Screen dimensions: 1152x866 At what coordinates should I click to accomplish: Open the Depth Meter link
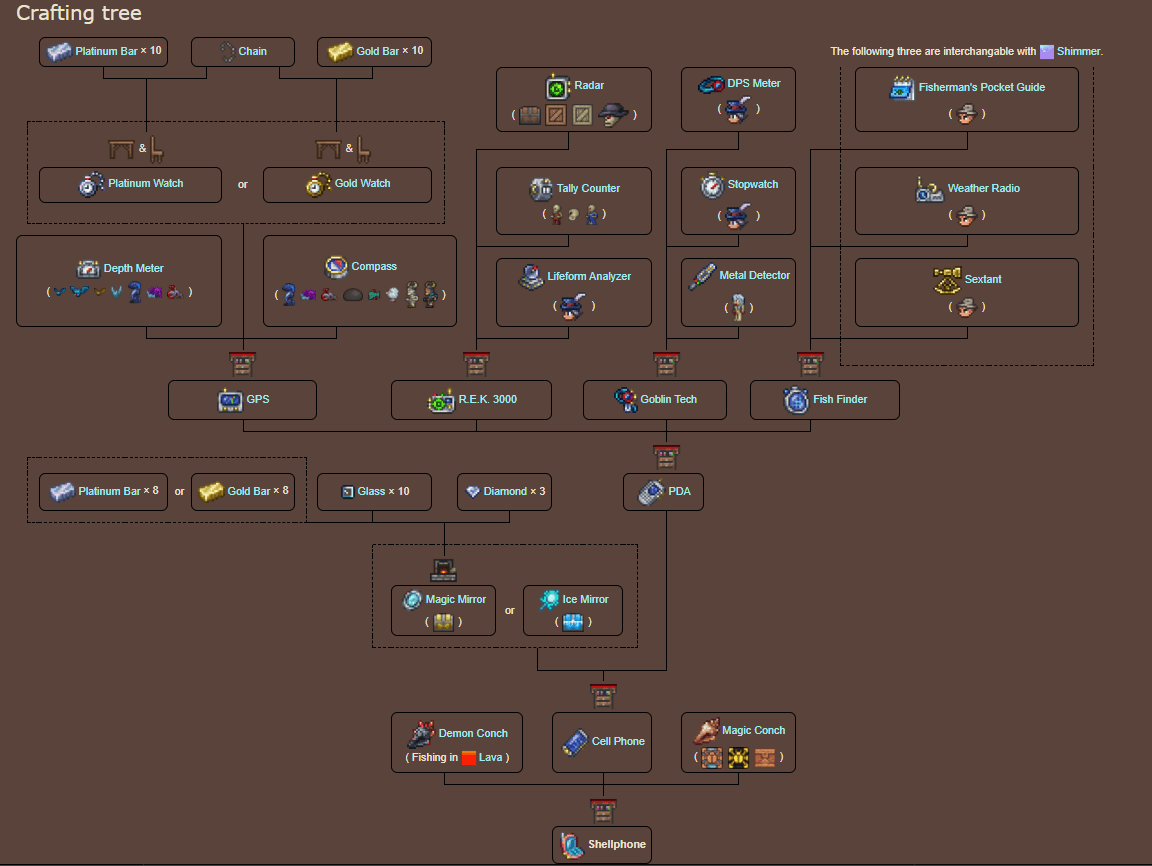click(133, 269)
